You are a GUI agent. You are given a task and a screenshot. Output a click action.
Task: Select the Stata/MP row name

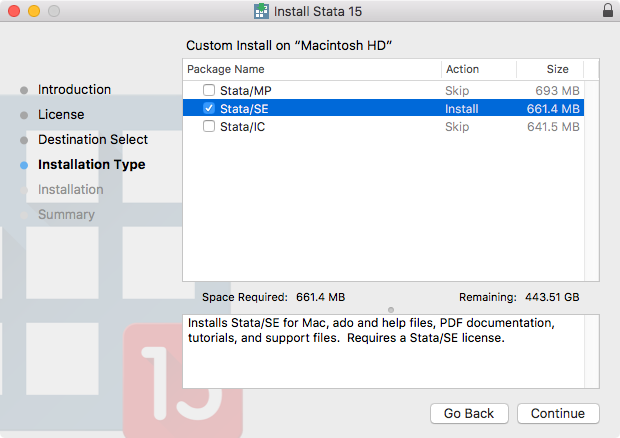(246, 91)
